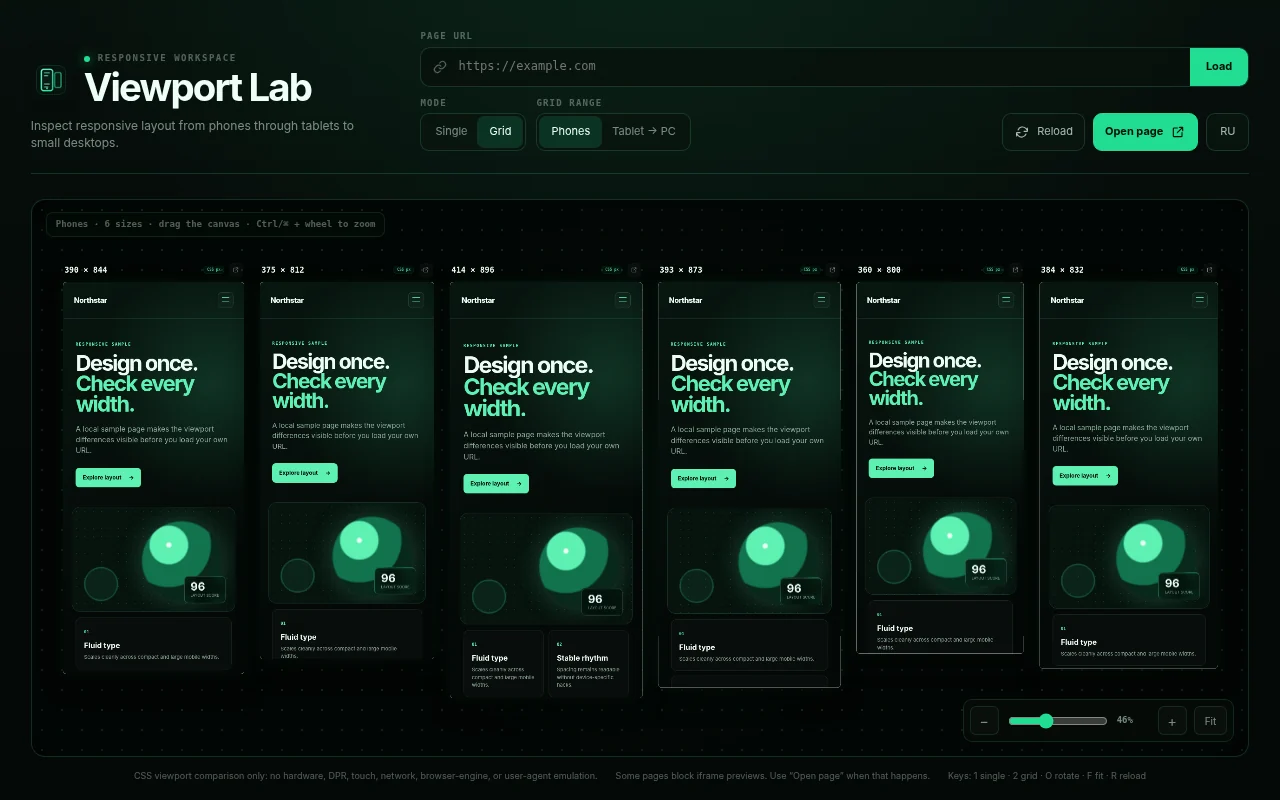Screen dimensions: 1280x800
Task: Open hamburger menu in the 393 × 873 preview
Action: click(x=822, y=299)
